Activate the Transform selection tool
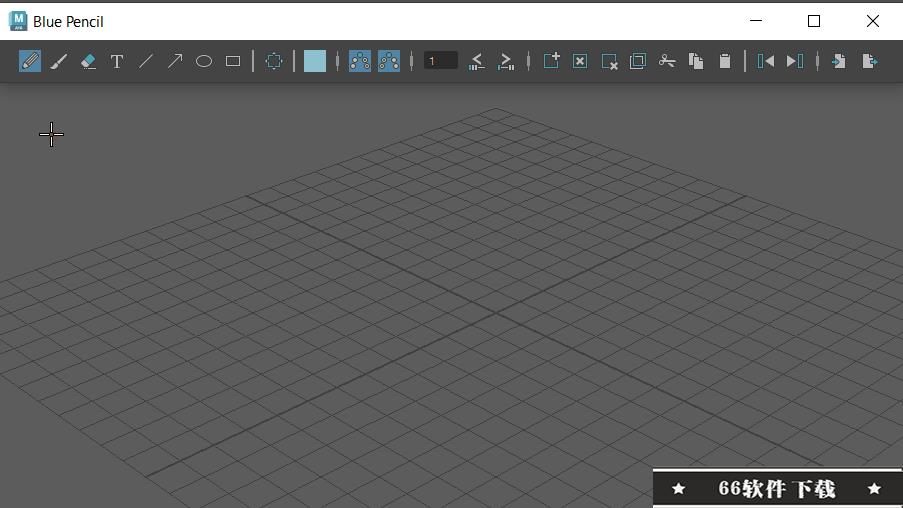 [274, 61]
